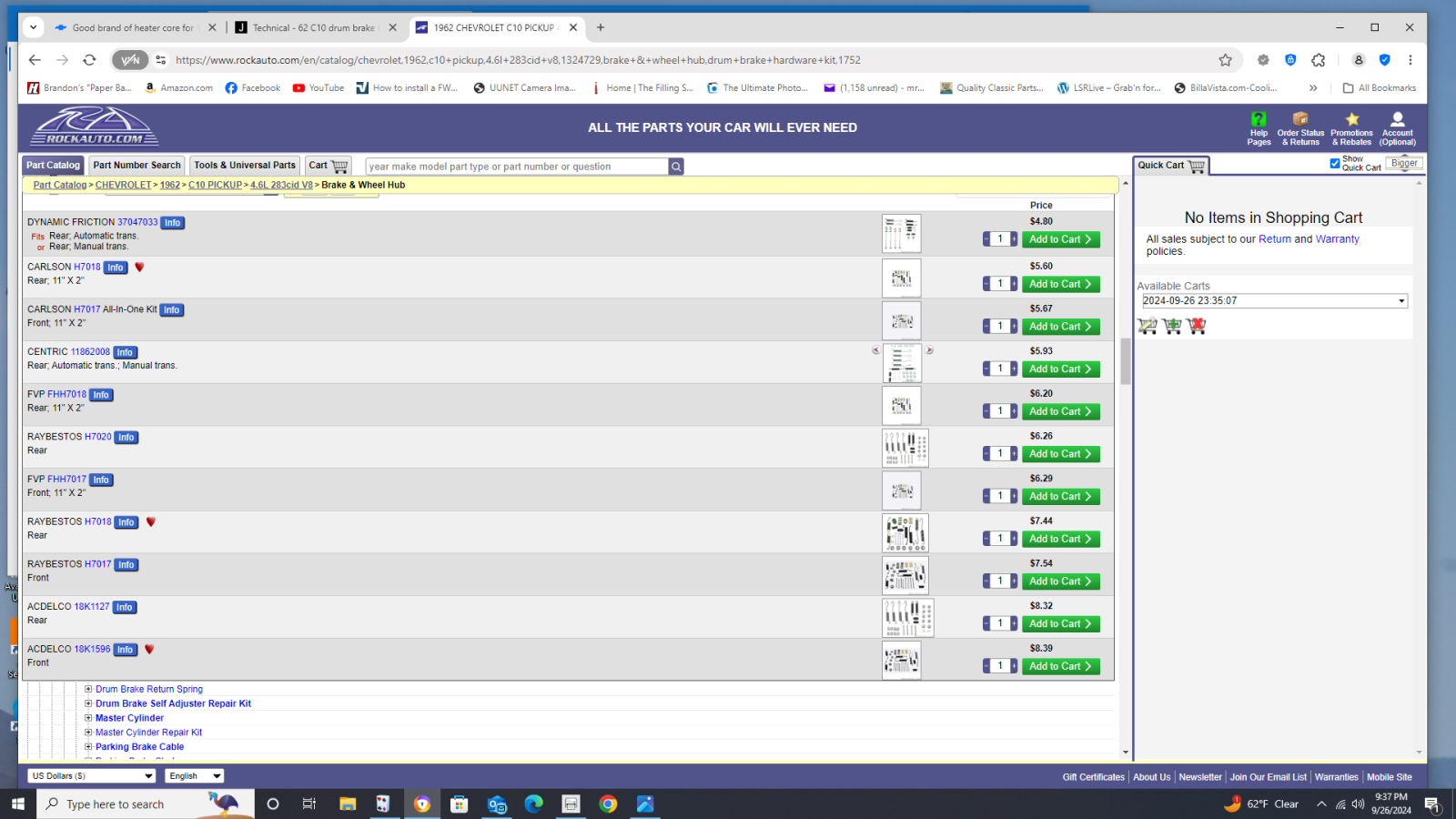Add DYNAMIC FRICTION 37047033 to cart
Screen dimensions: 1456x819
pos(1061,239)
